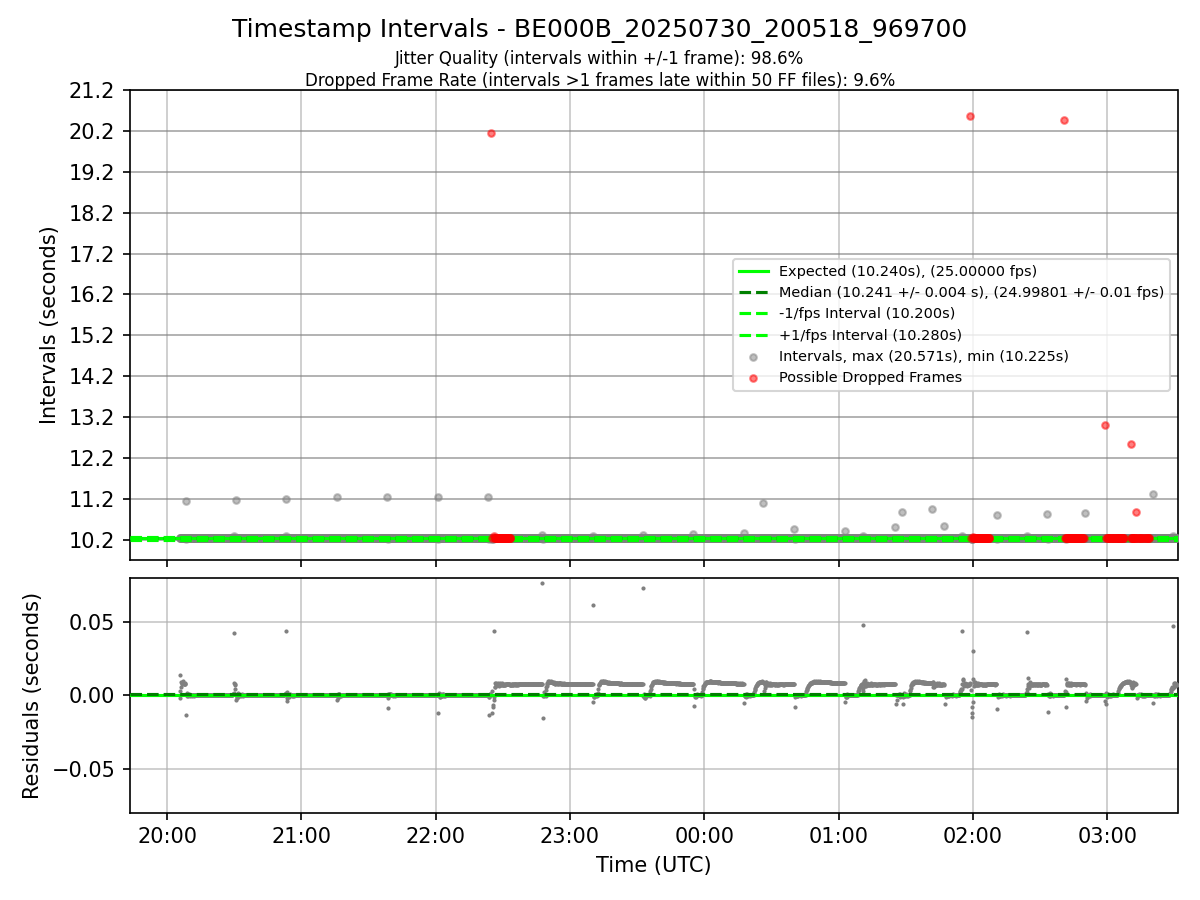The width and height of the screenshot is (1200, 900).
Task: Click the red point at 12.5s after 03:00
Action: 1131,444
